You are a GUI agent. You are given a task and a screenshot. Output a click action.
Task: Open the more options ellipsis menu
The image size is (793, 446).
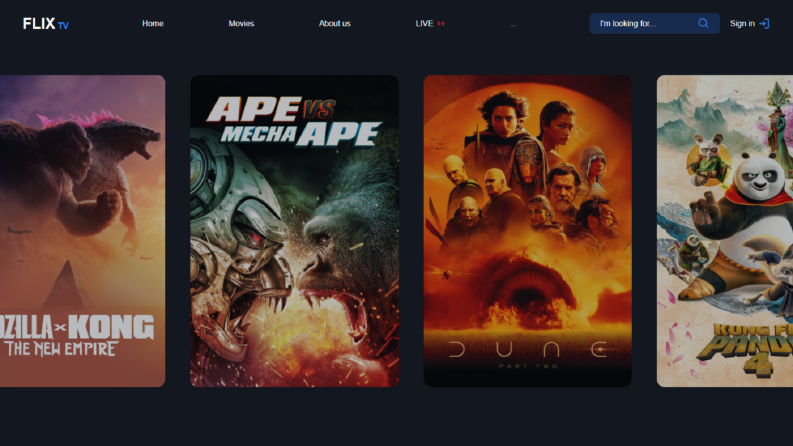513,25
